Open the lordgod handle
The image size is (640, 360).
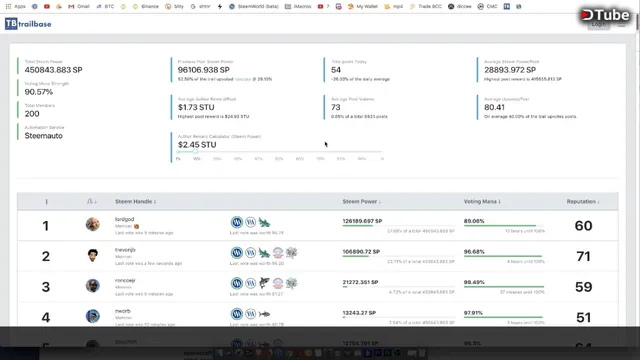[124, 219]
